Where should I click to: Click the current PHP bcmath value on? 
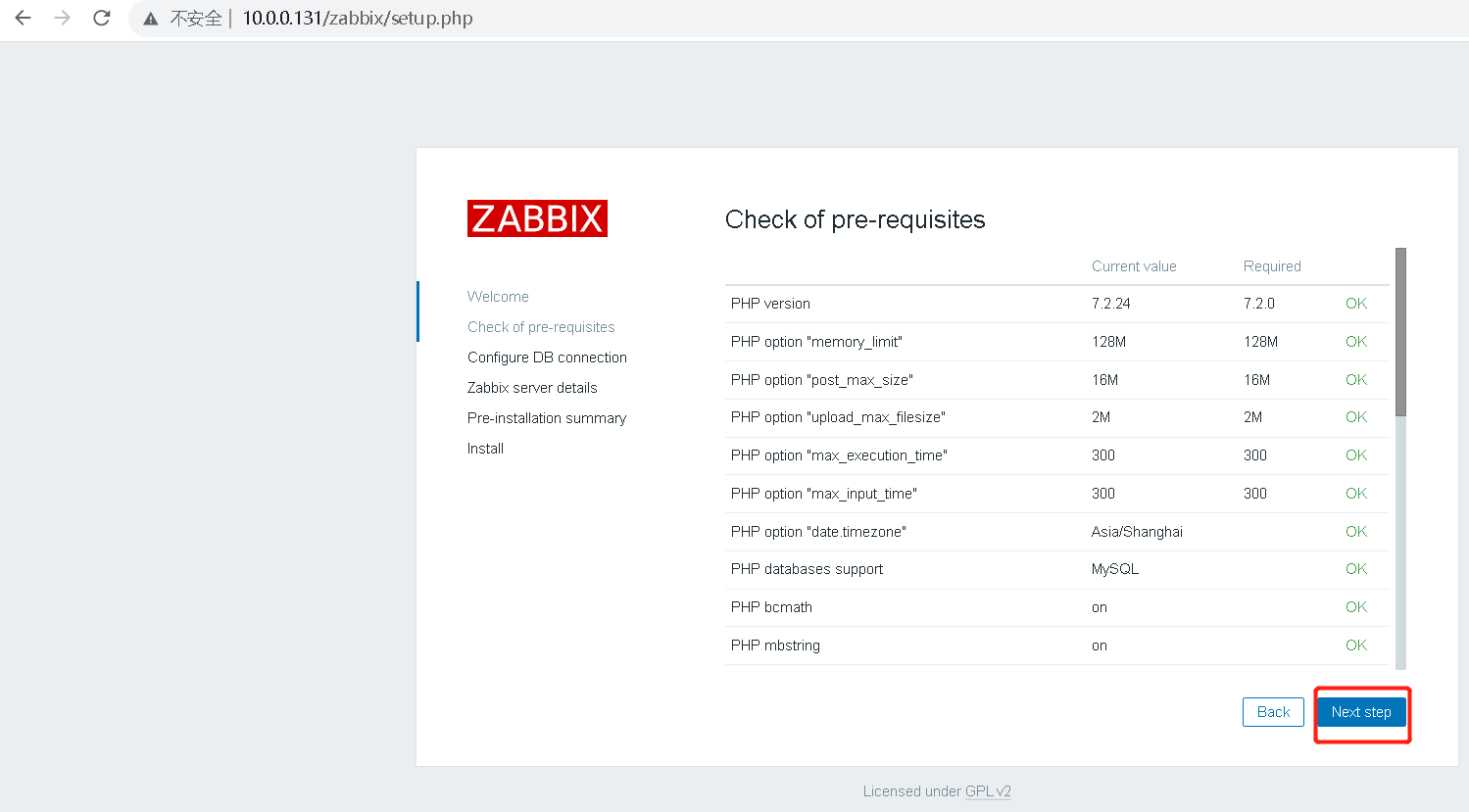click(1100, 607)
